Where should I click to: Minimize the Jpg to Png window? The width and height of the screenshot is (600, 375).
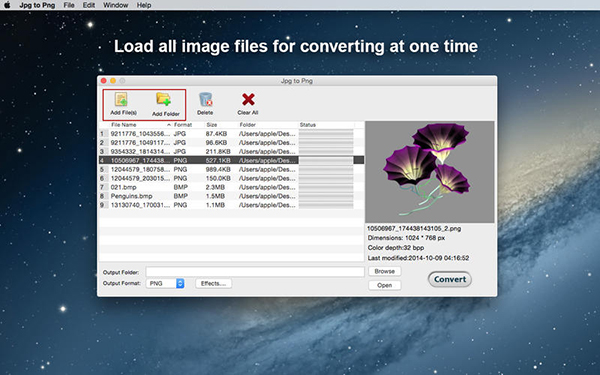[113, 81]
